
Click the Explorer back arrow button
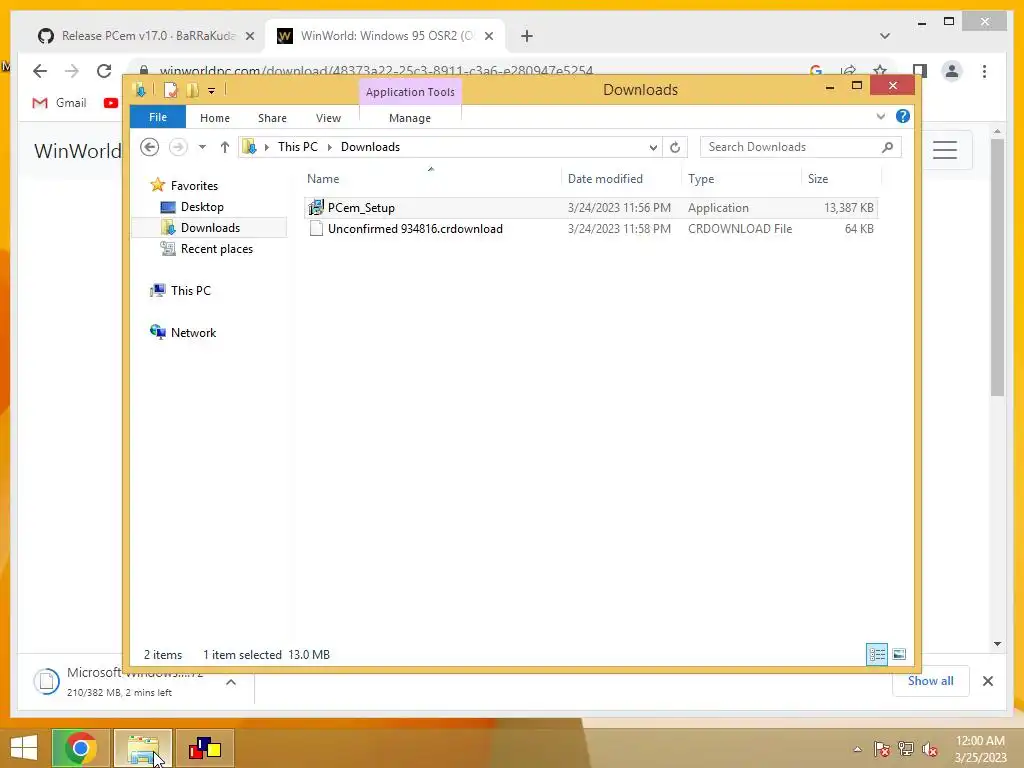[150, 147]
